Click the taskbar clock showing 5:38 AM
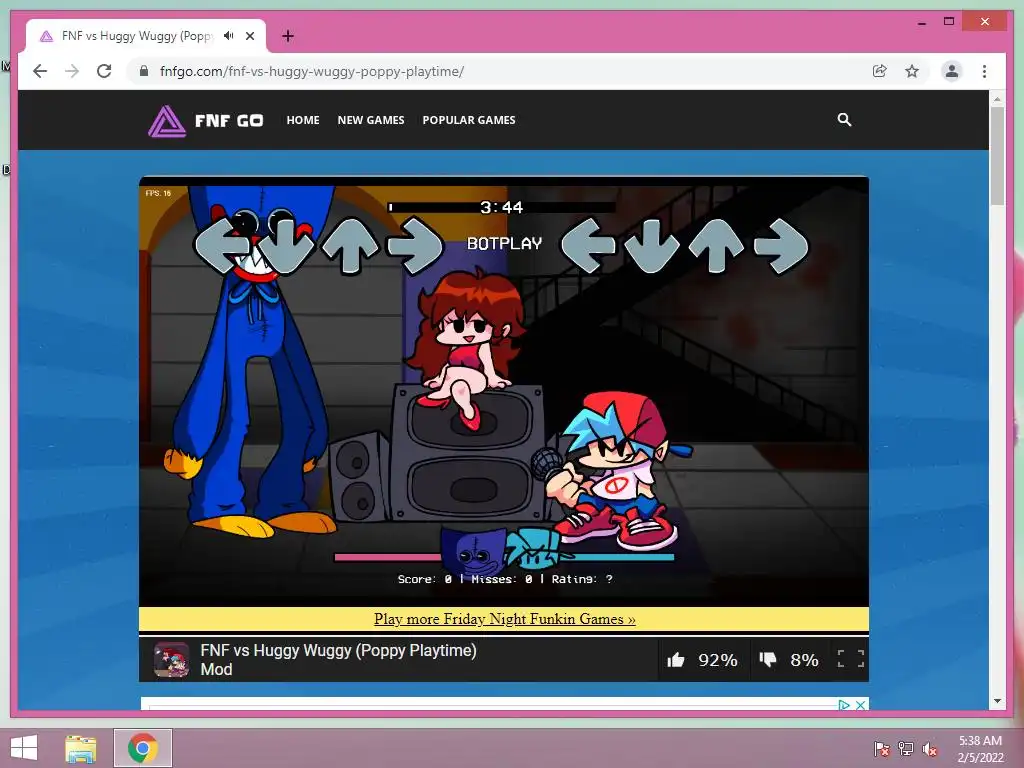Screen dimensions: 1024x768 (980, 748)
